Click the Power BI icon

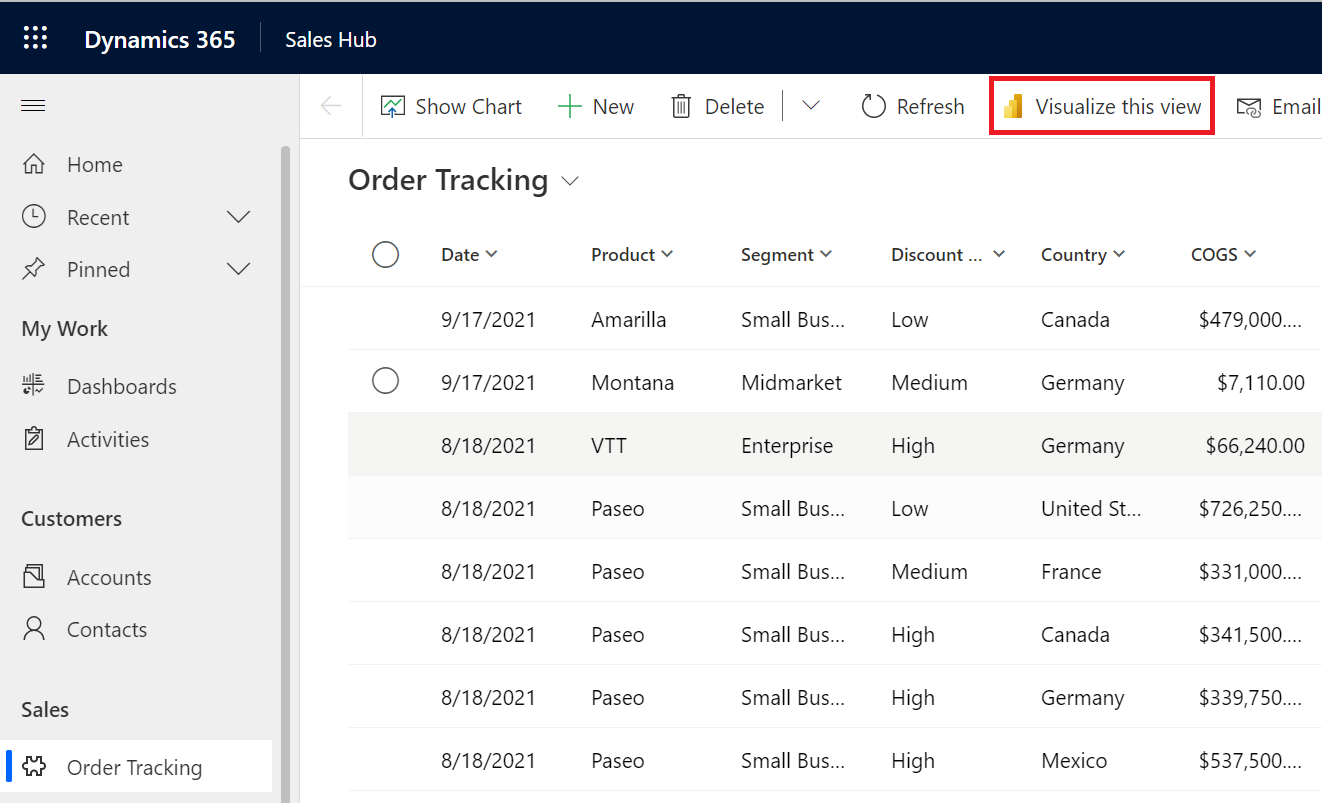pyautogui.click(x=1013, y=106)
